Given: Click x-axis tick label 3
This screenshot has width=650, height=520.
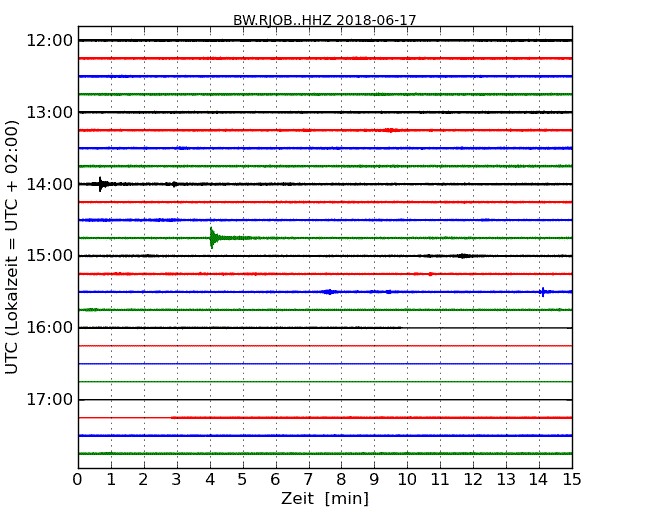Looking at the screenshot, I should (177, 480).
